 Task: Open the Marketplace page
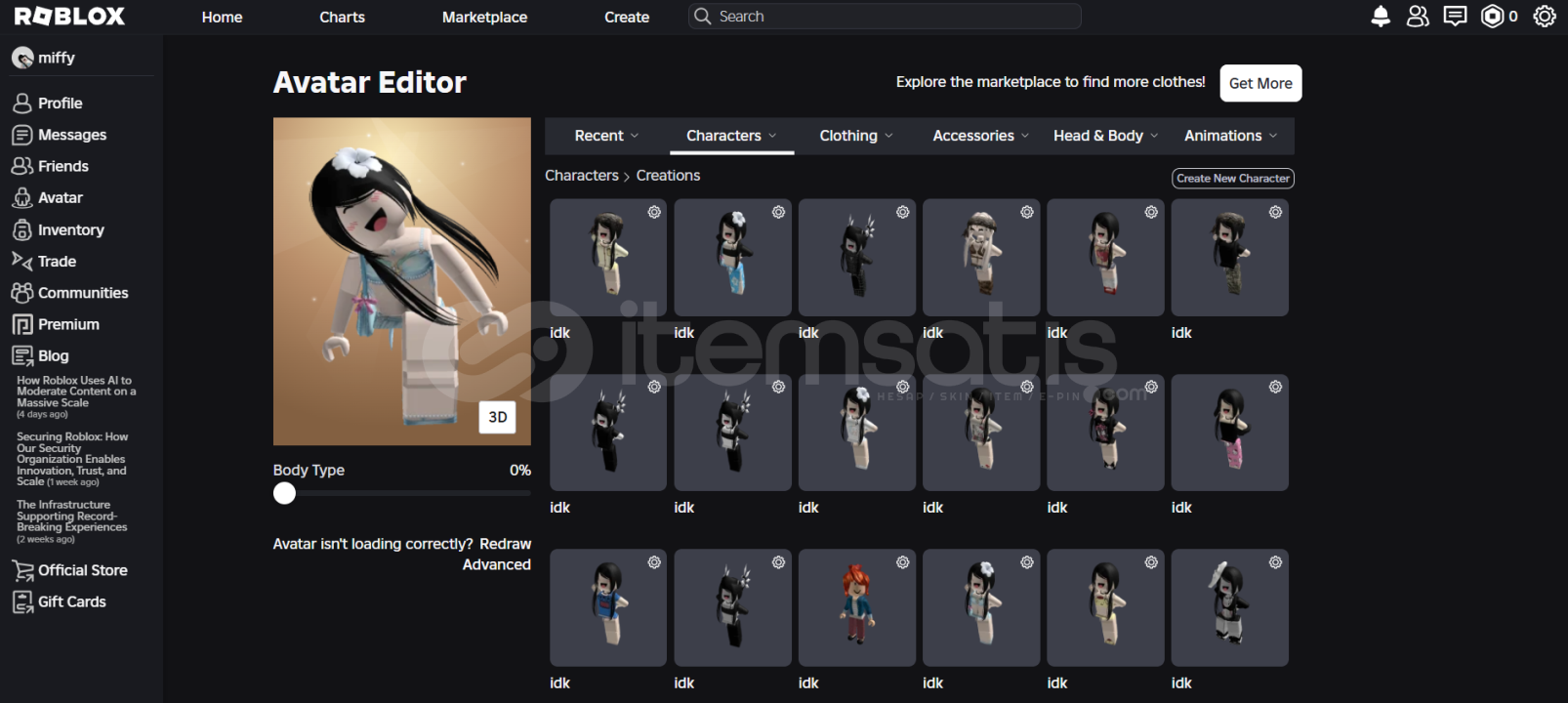click(x=484, y=17)
